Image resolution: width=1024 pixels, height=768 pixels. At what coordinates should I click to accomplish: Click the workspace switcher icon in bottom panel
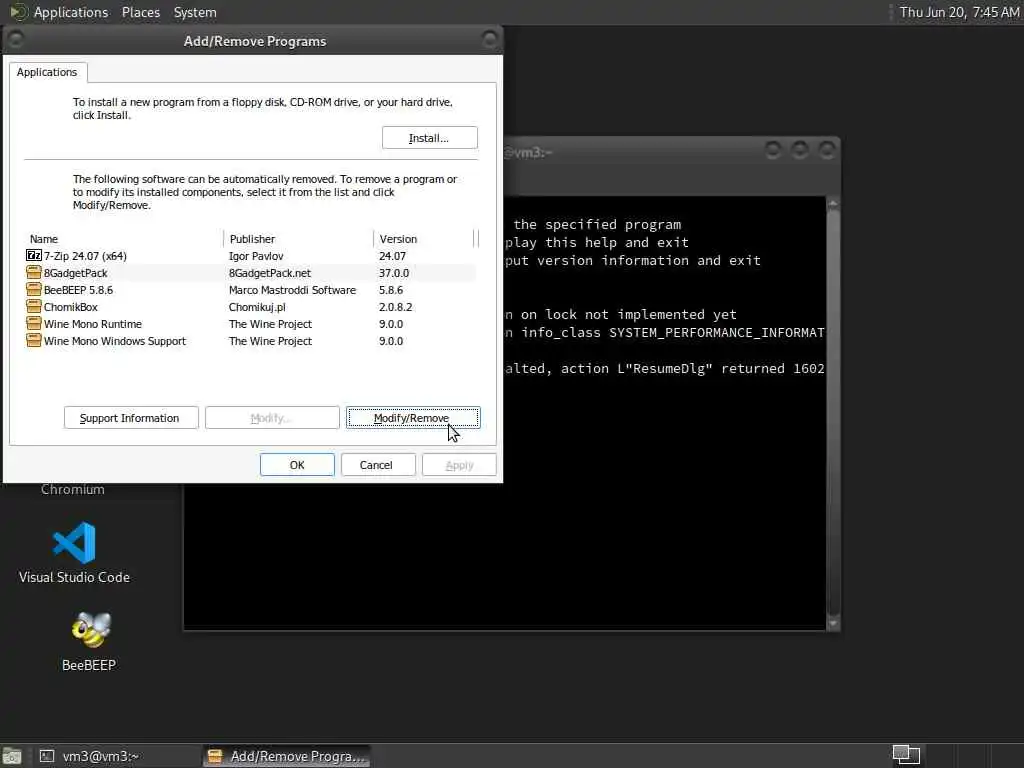coord(906,755)
